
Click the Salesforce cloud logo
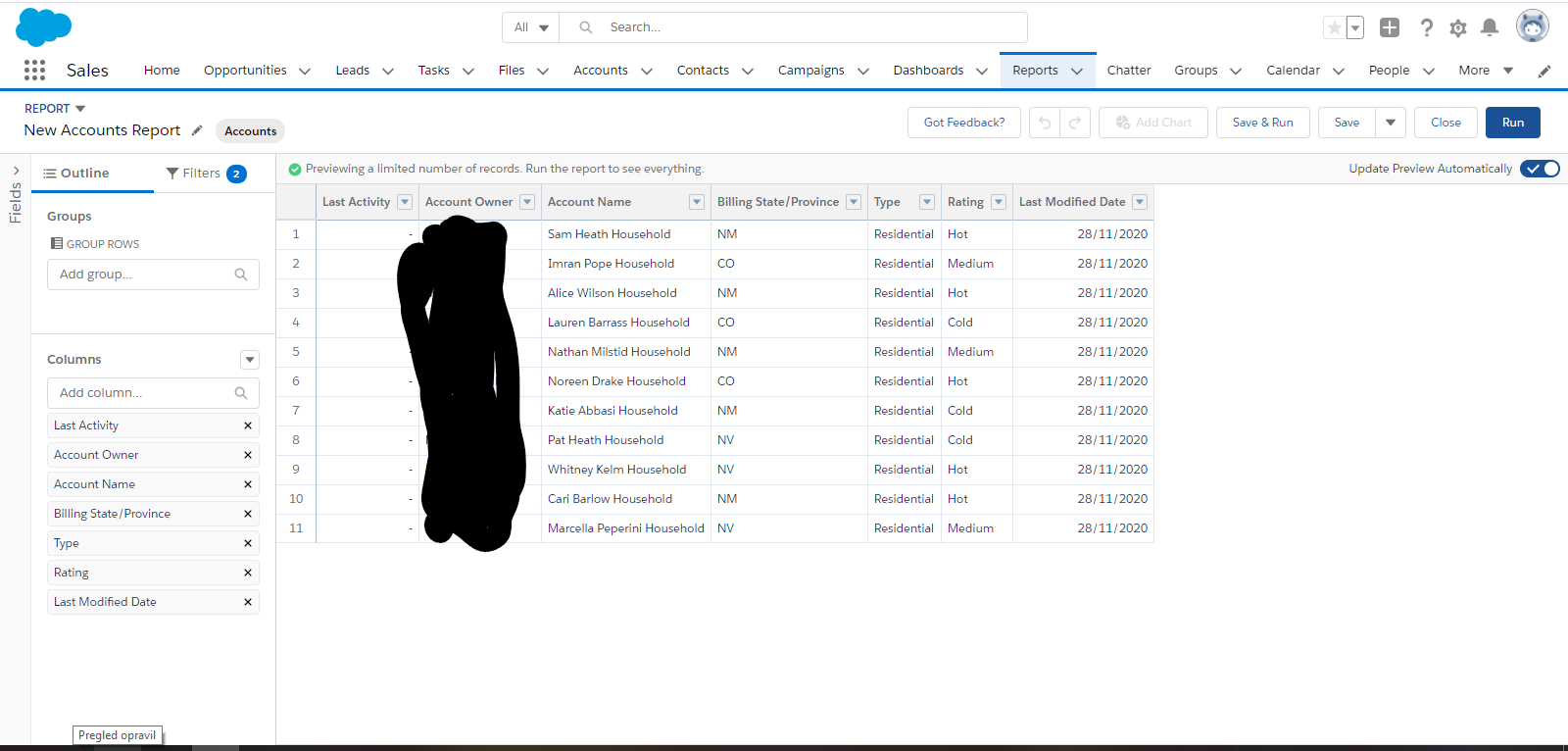point(43,27)
